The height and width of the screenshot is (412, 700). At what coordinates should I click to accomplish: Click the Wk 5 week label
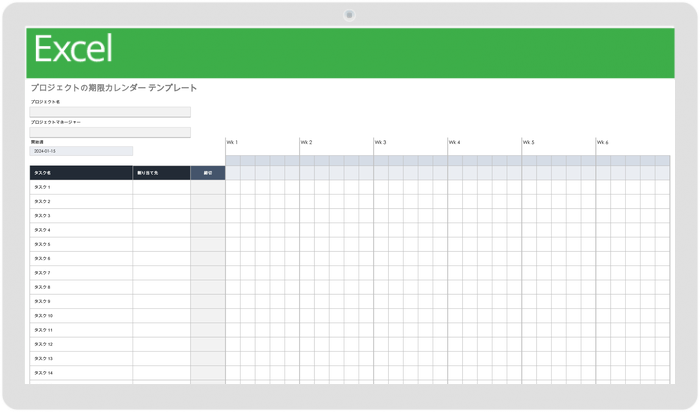coord(529,142)
